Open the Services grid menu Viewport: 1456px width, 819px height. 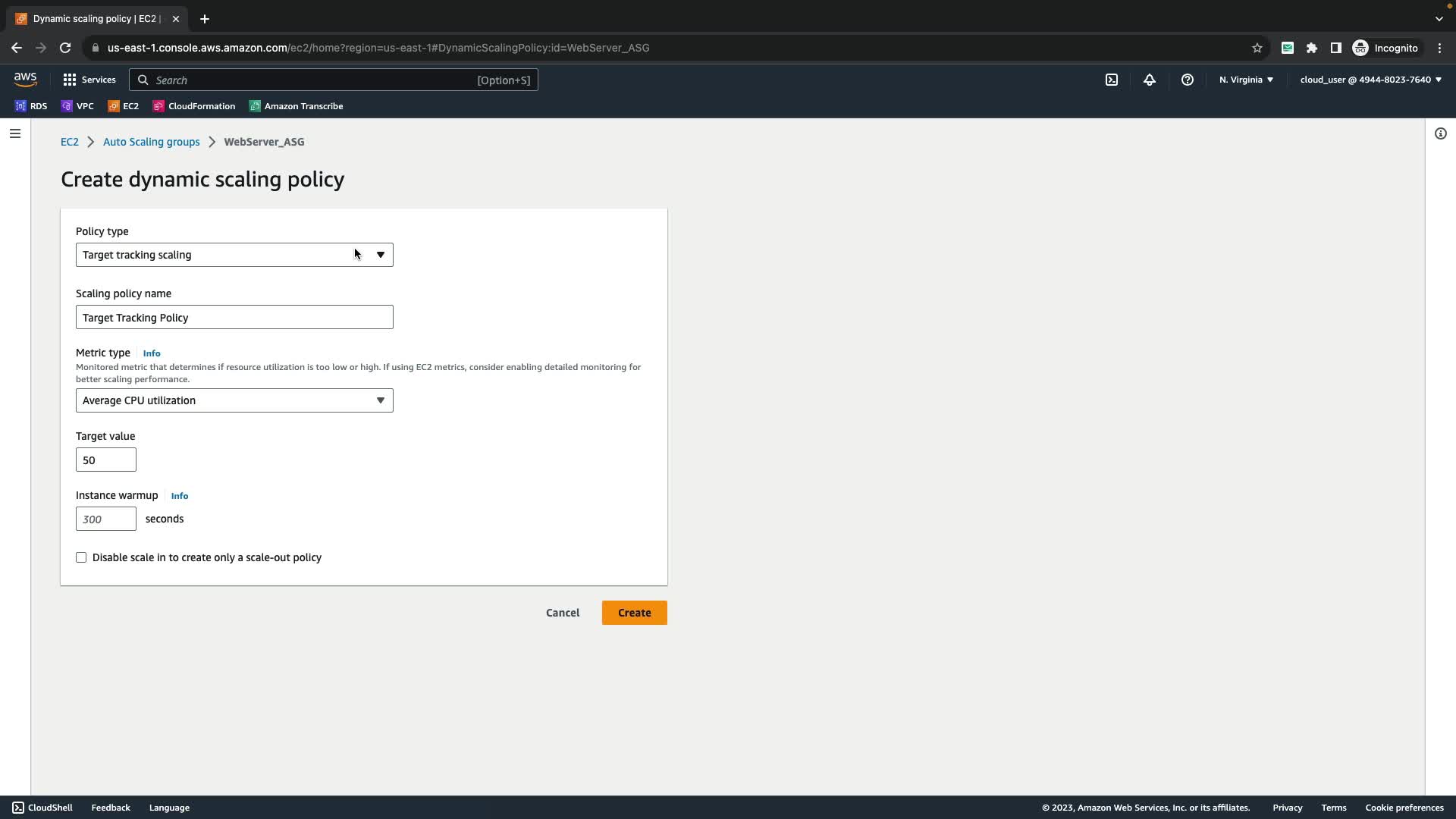(89, 80)
